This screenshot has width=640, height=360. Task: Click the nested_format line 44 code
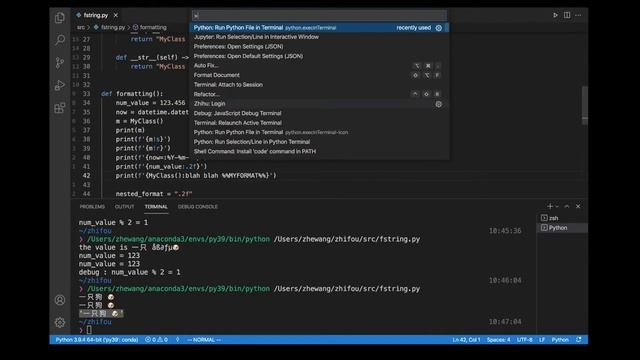click(154, 194)
